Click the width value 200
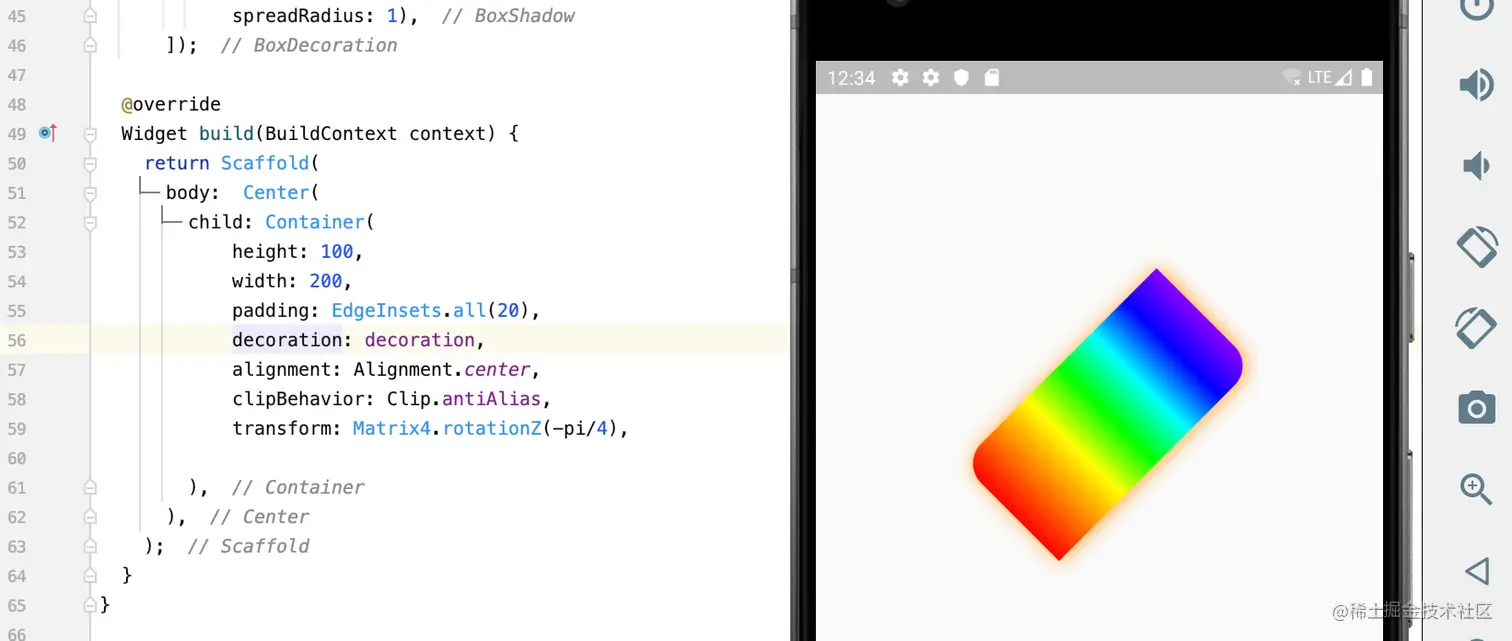The image size is (1512, 641). click(326, 281)
